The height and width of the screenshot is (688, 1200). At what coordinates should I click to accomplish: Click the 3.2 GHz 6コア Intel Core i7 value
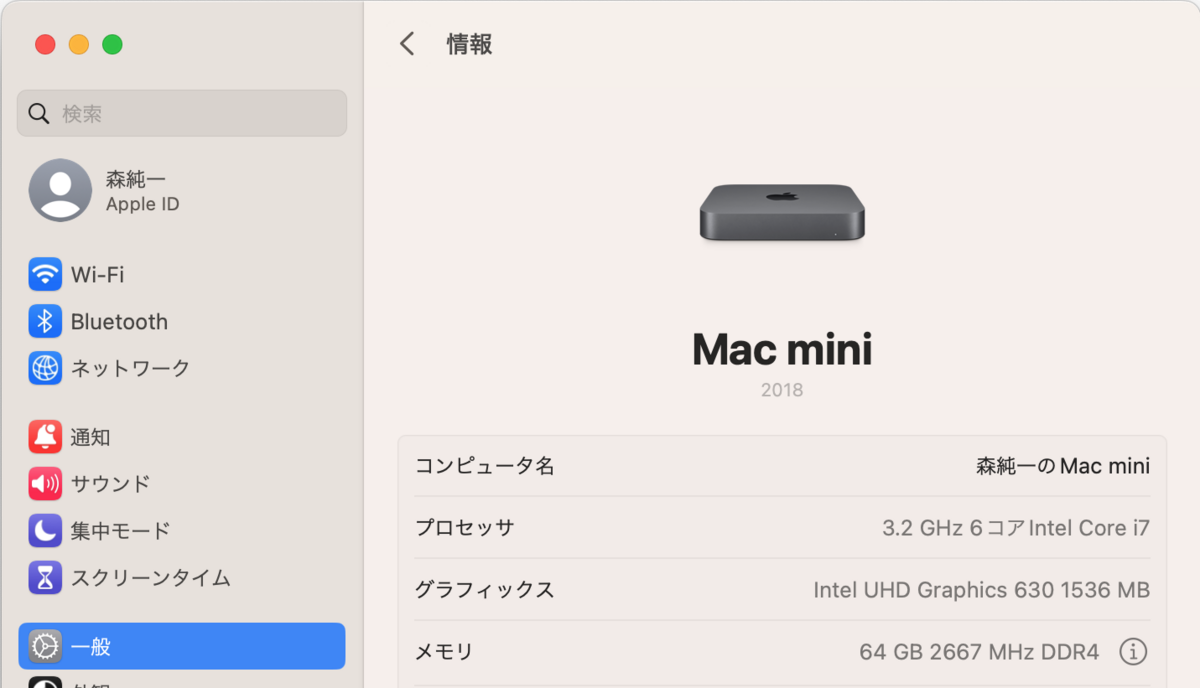click(x=1016, y=528)
